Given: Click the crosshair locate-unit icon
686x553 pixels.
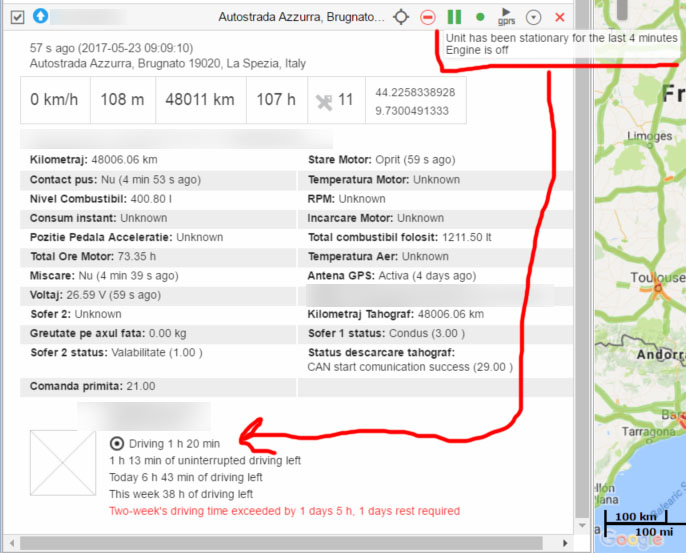Looking at the screenshot, I should pos(401,17).
